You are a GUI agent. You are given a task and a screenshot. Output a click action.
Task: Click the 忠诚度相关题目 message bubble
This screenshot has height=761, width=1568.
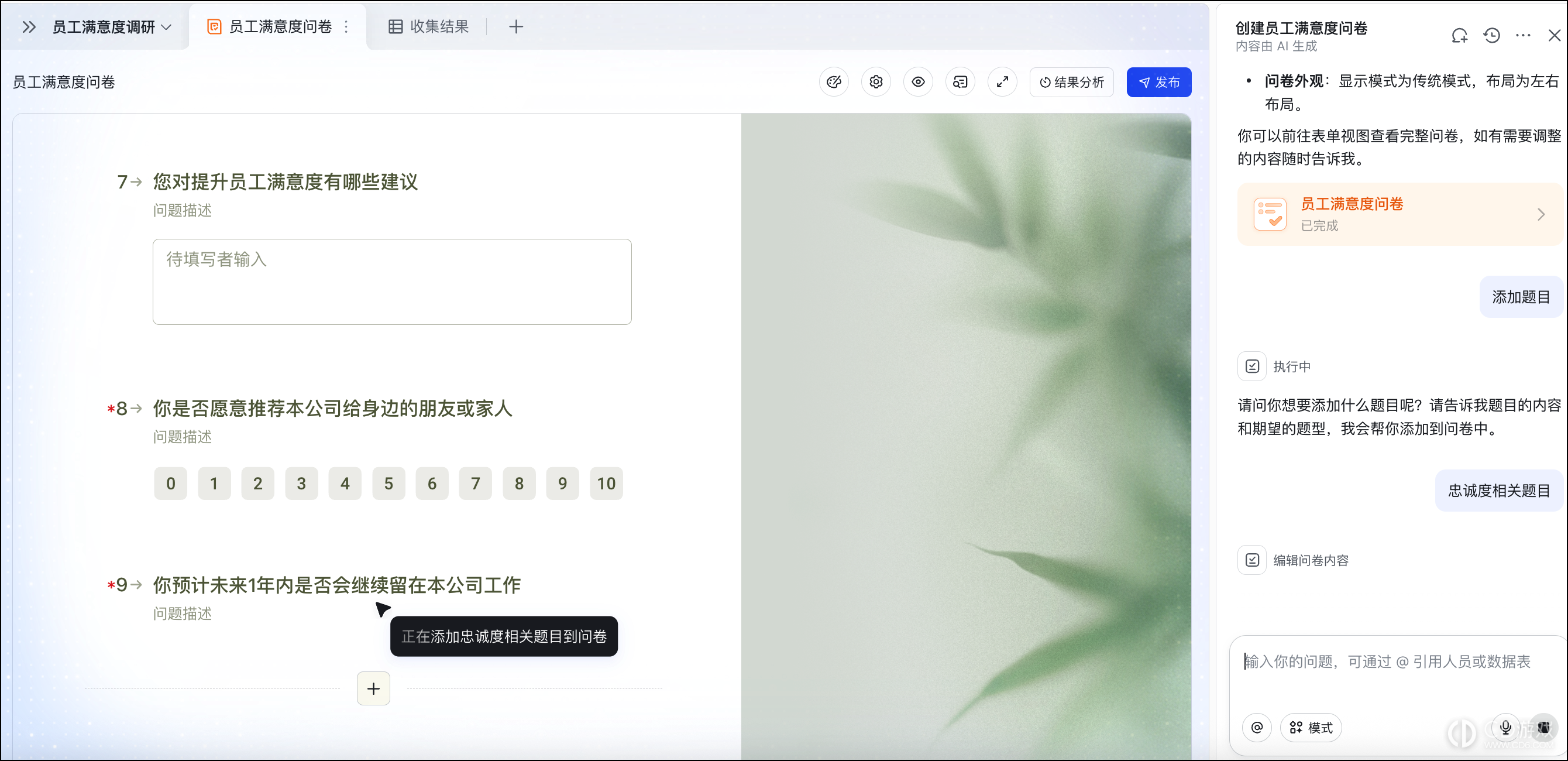[1498, 491]
